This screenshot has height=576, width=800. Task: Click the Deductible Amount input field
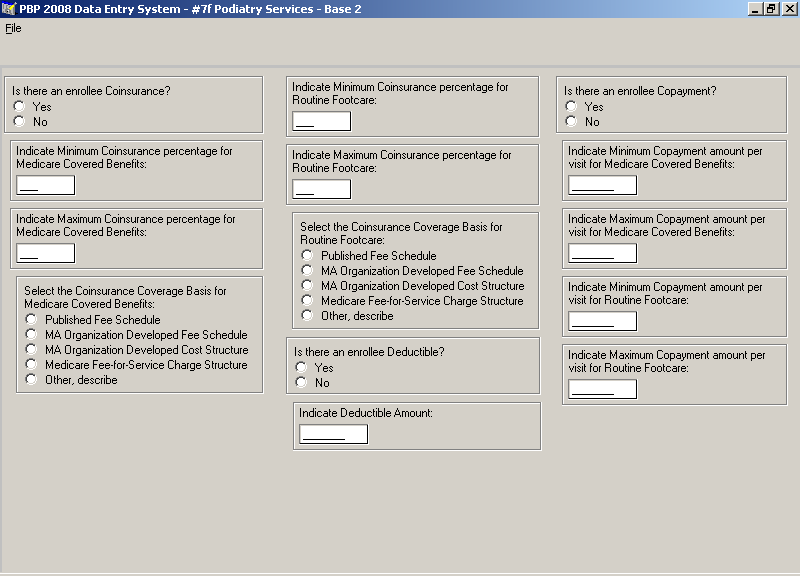coord(333,434)
